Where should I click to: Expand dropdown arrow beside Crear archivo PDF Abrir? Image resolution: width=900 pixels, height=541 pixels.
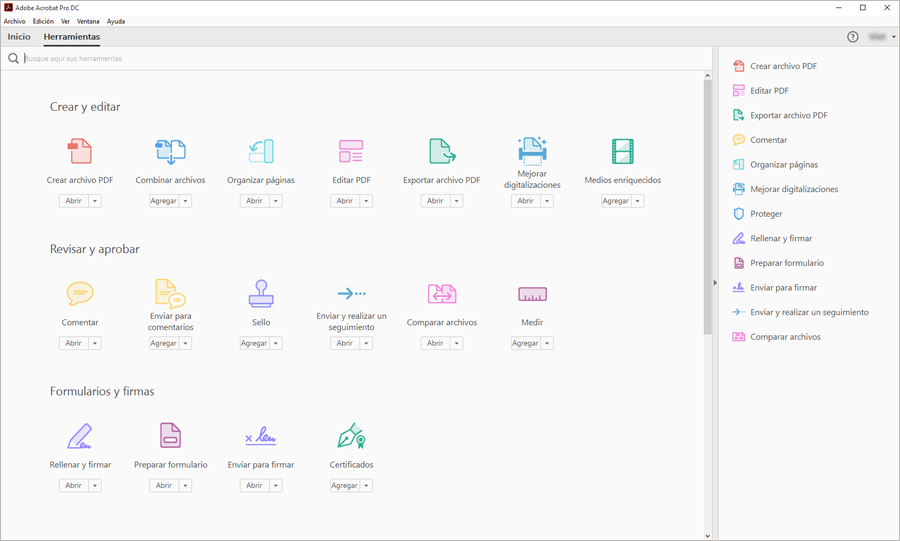click(x=95, y=201)
